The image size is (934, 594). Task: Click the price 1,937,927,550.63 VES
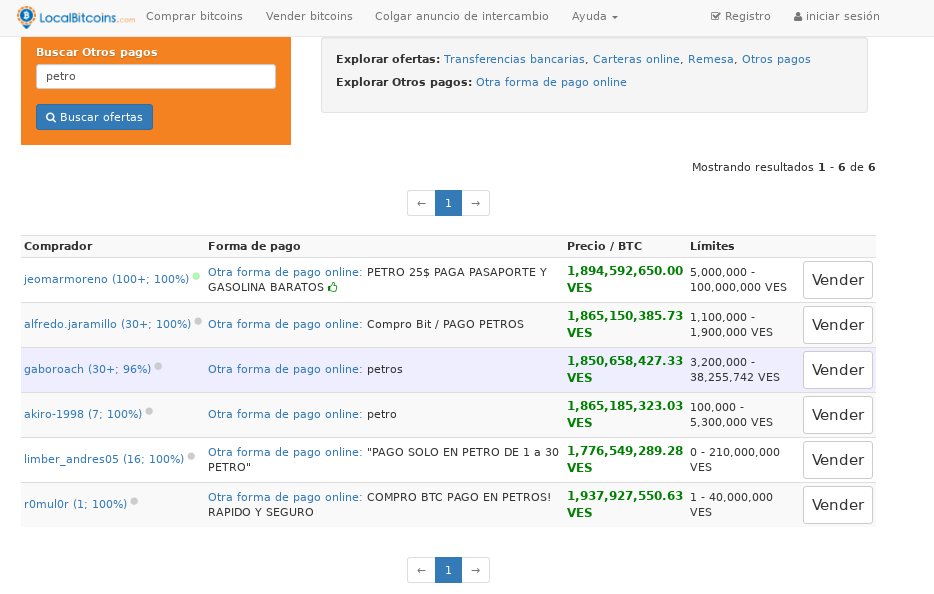(625, 504)
